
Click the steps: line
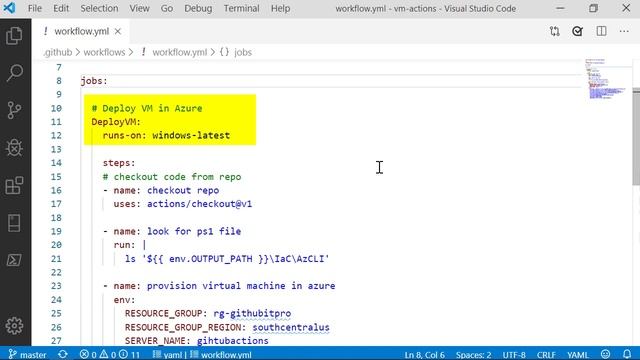[119, 163]
